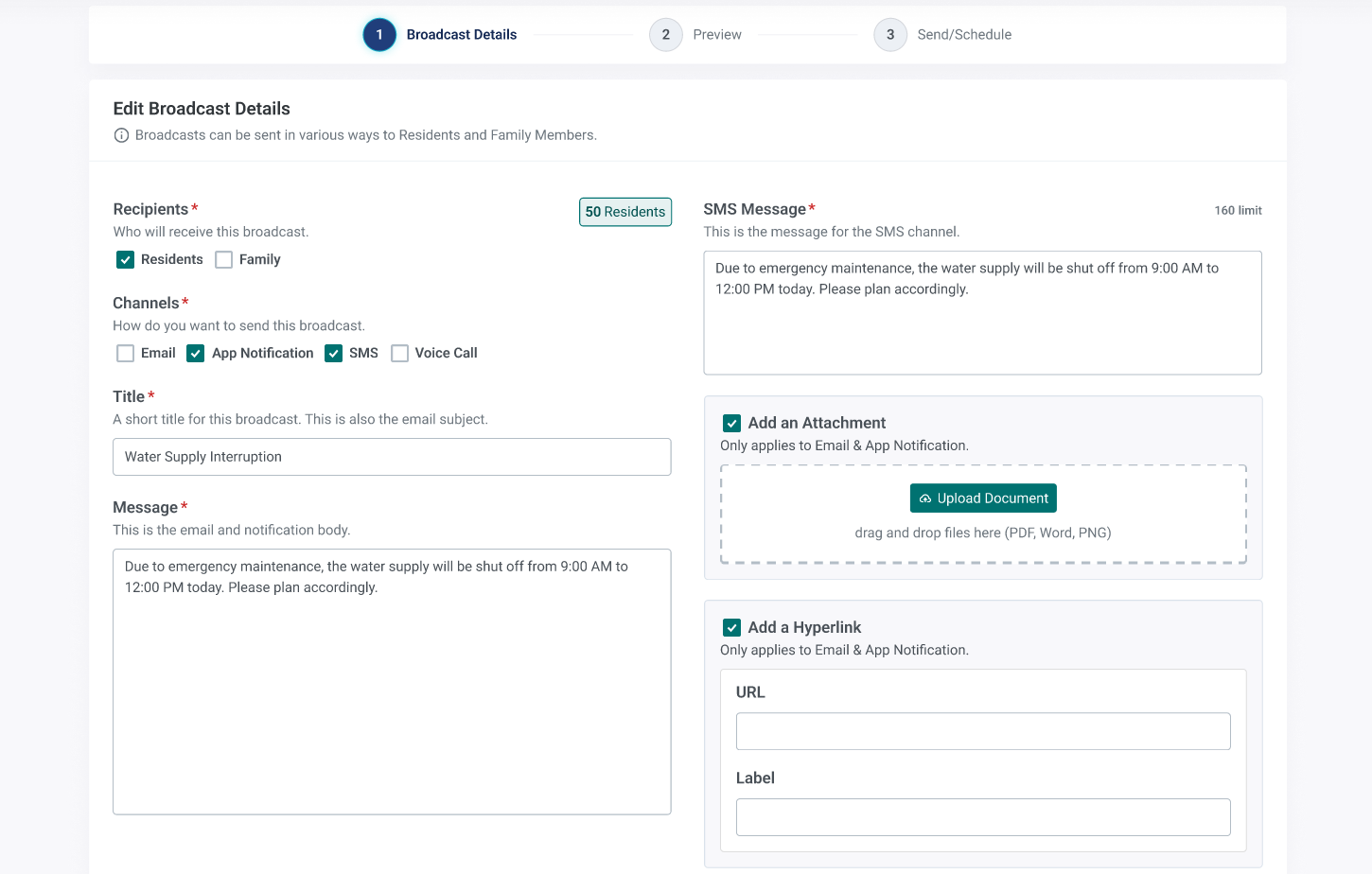Click the 'Recipients' field label
Viewport: 1372px width, 874px height.
click(150, 209)
